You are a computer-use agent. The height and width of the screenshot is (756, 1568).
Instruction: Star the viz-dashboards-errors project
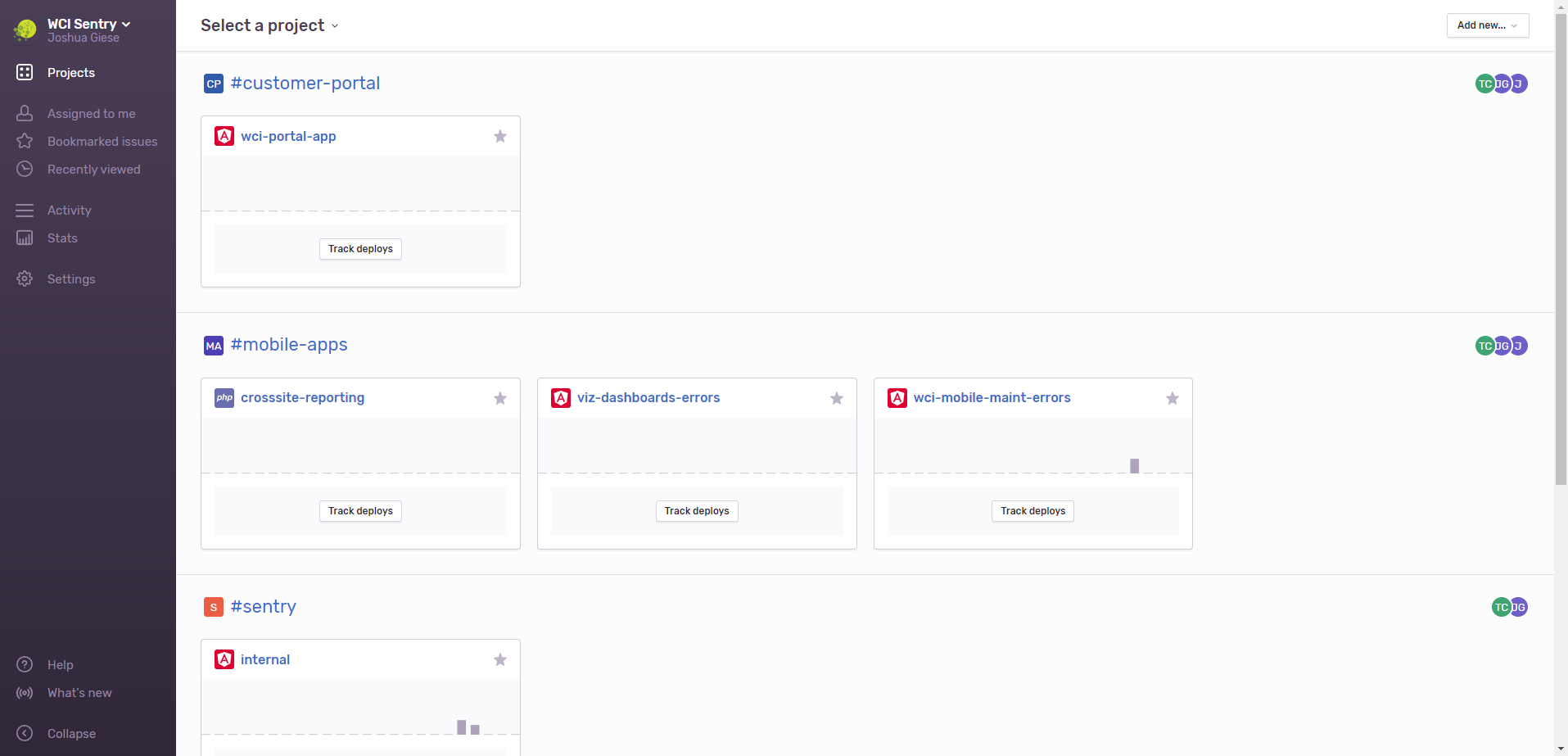837,399
